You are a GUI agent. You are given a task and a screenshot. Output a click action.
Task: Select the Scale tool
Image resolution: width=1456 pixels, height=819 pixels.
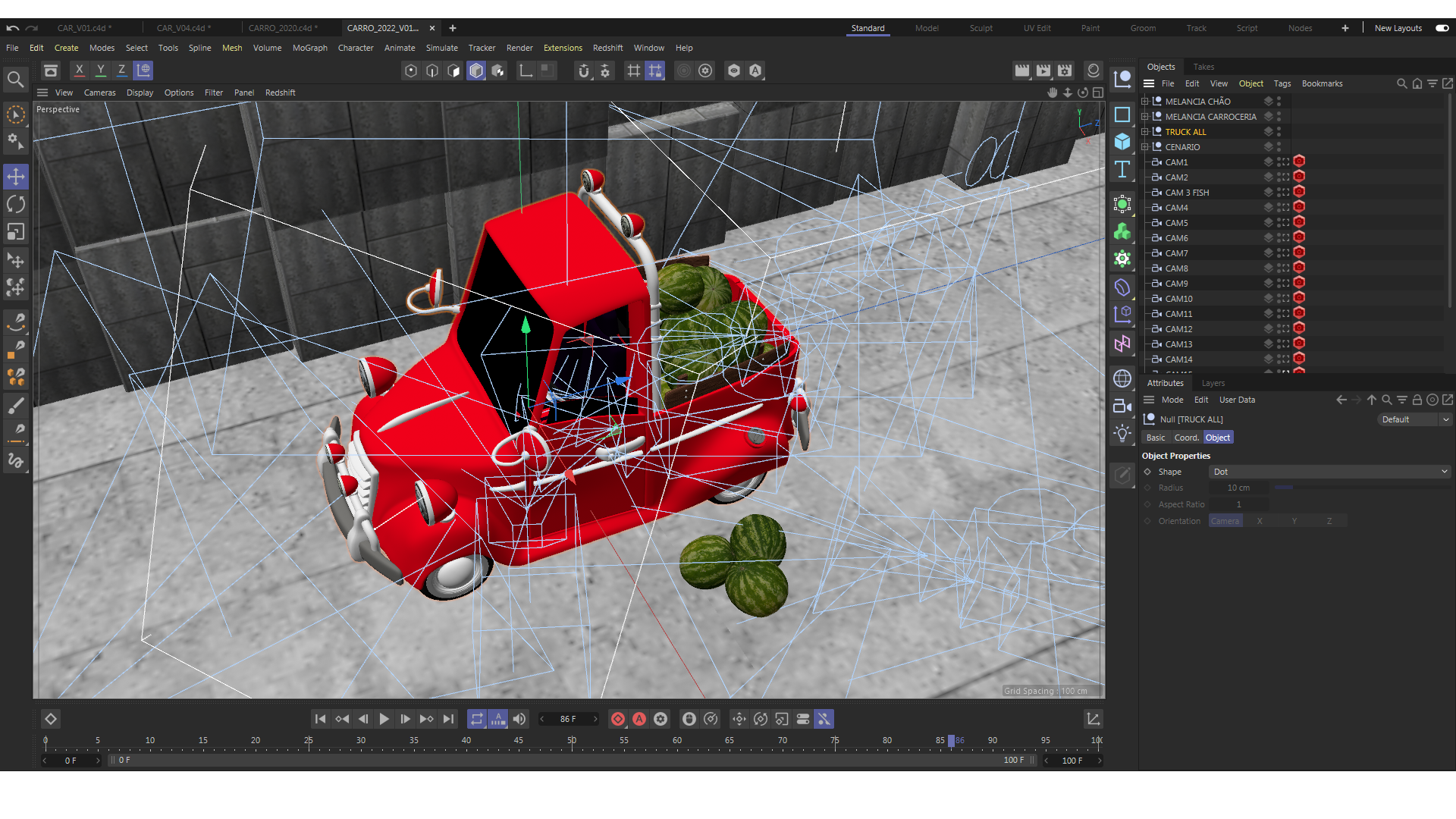[16, 231]
